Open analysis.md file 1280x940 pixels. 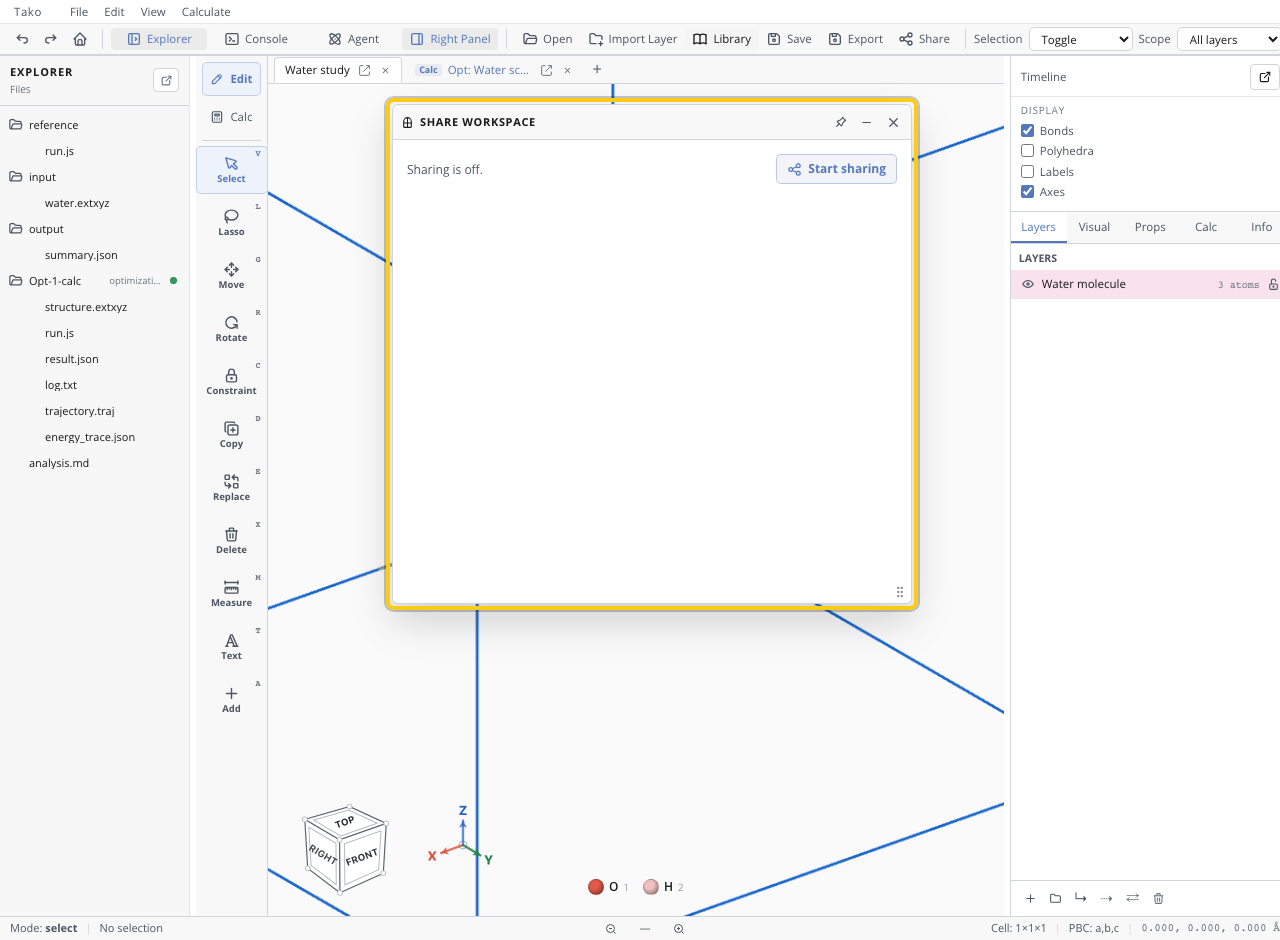click(59, 463)
